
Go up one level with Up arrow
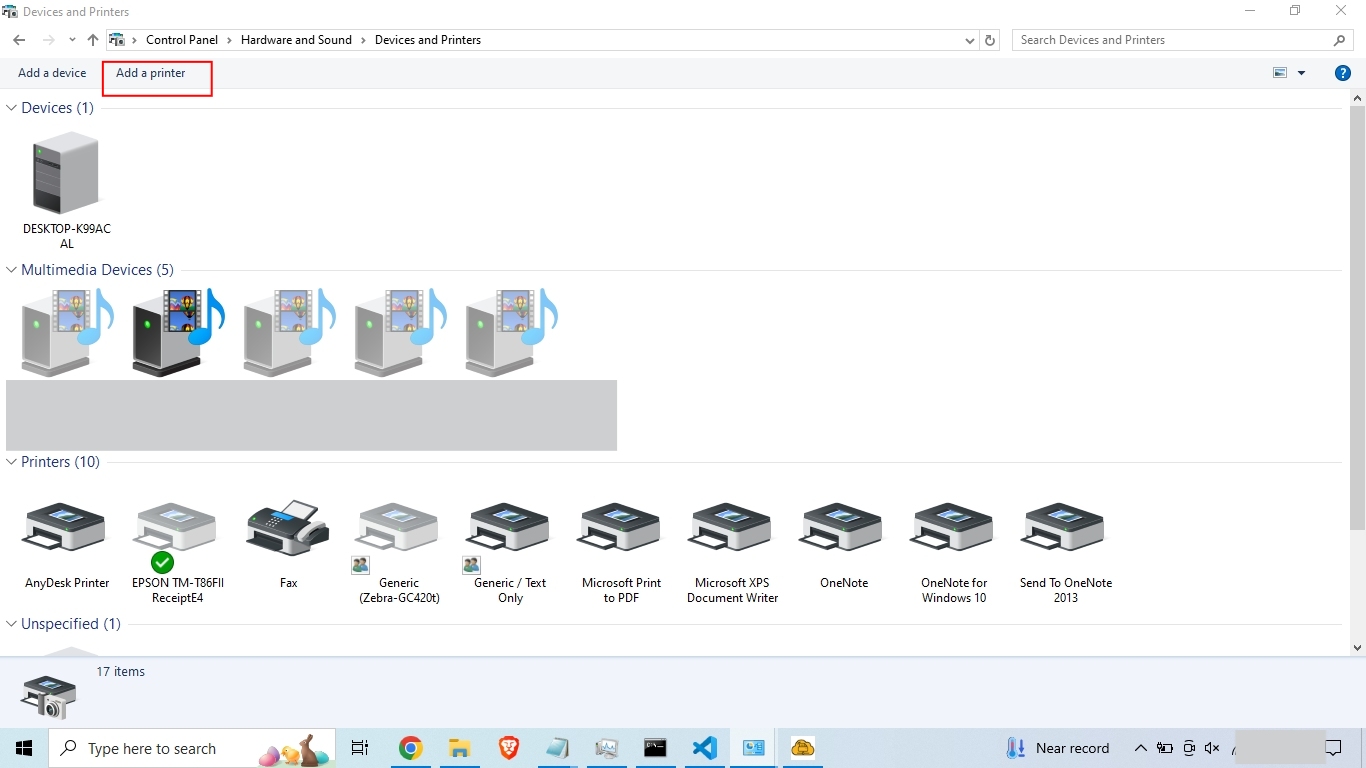[x=93, y=40]
